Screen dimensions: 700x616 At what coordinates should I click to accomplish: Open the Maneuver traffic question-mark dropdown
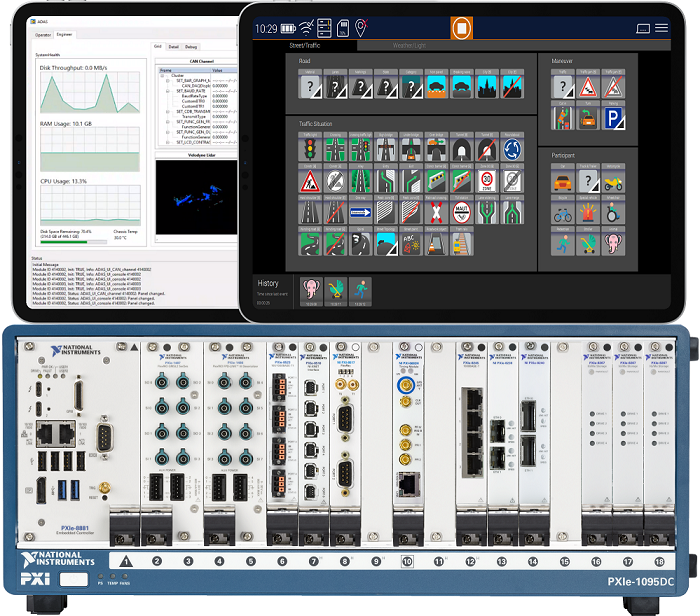point(562,86)
